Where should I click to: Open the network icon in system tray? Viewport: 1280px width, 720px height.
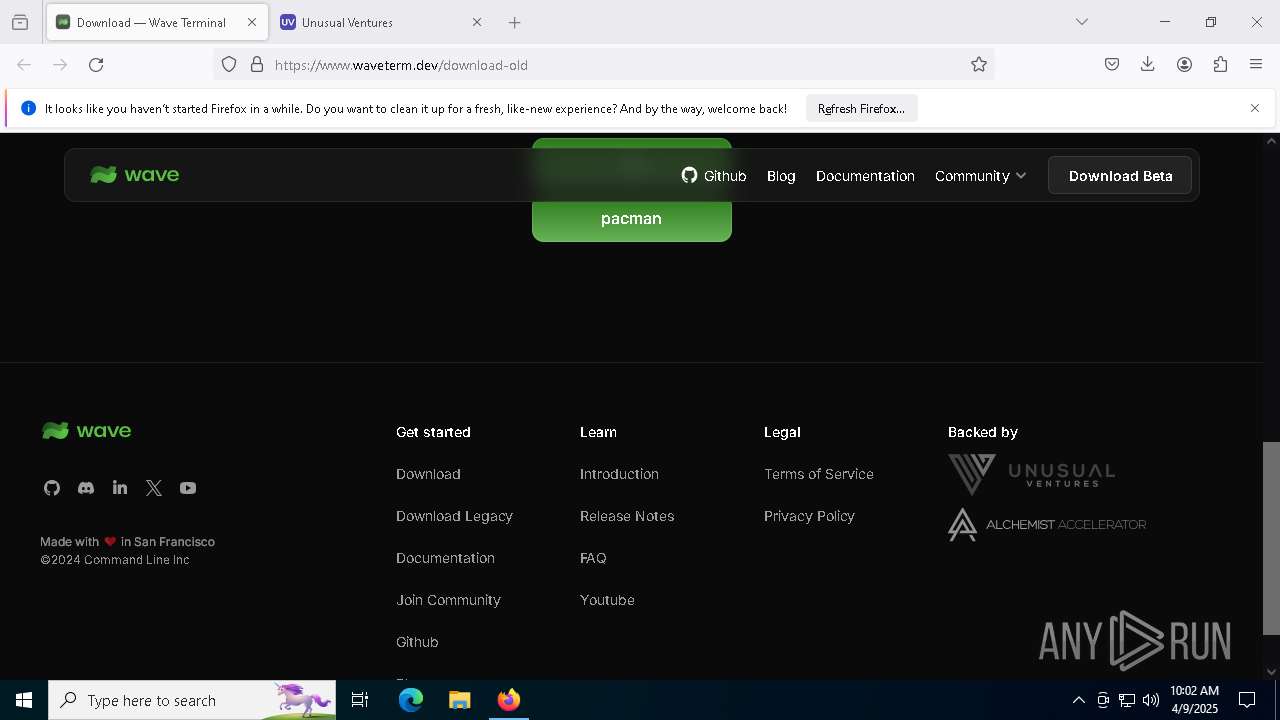(1127, 700)
